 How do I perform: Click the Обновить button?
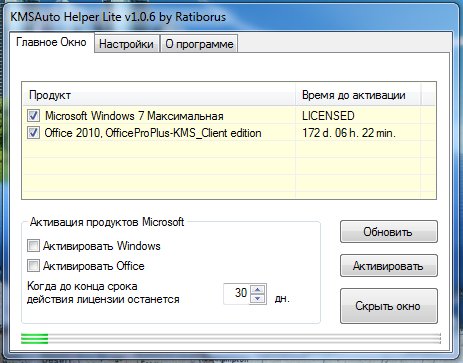(x=389, y=232)
